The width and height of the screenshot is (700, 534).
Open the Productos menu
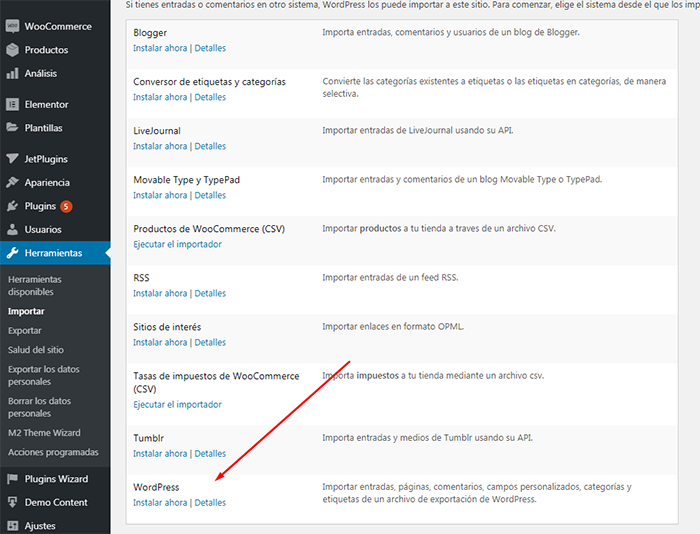(46, 50)
